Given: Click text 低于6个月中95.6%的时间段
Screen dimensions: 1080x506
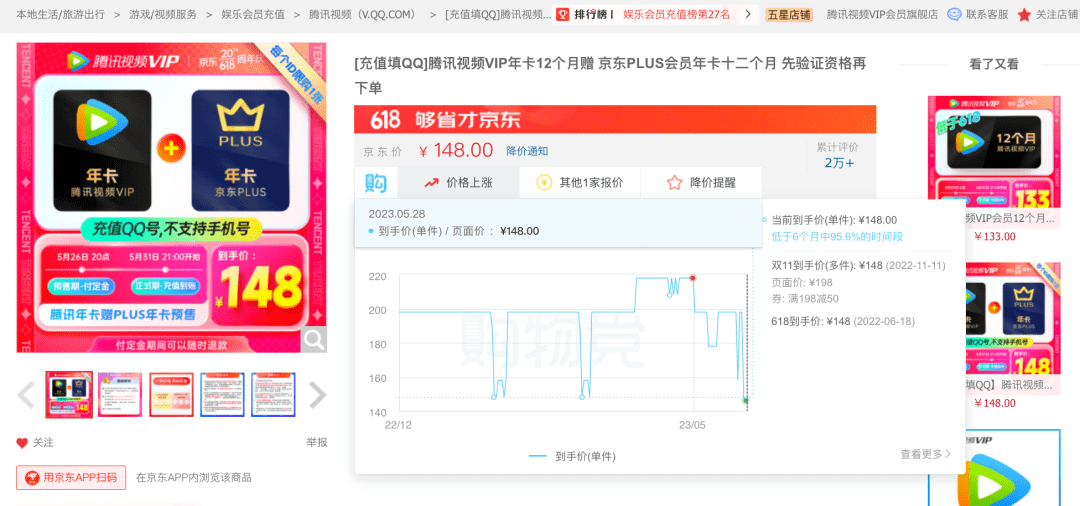Looking at the screenshot, I should 837,236.
